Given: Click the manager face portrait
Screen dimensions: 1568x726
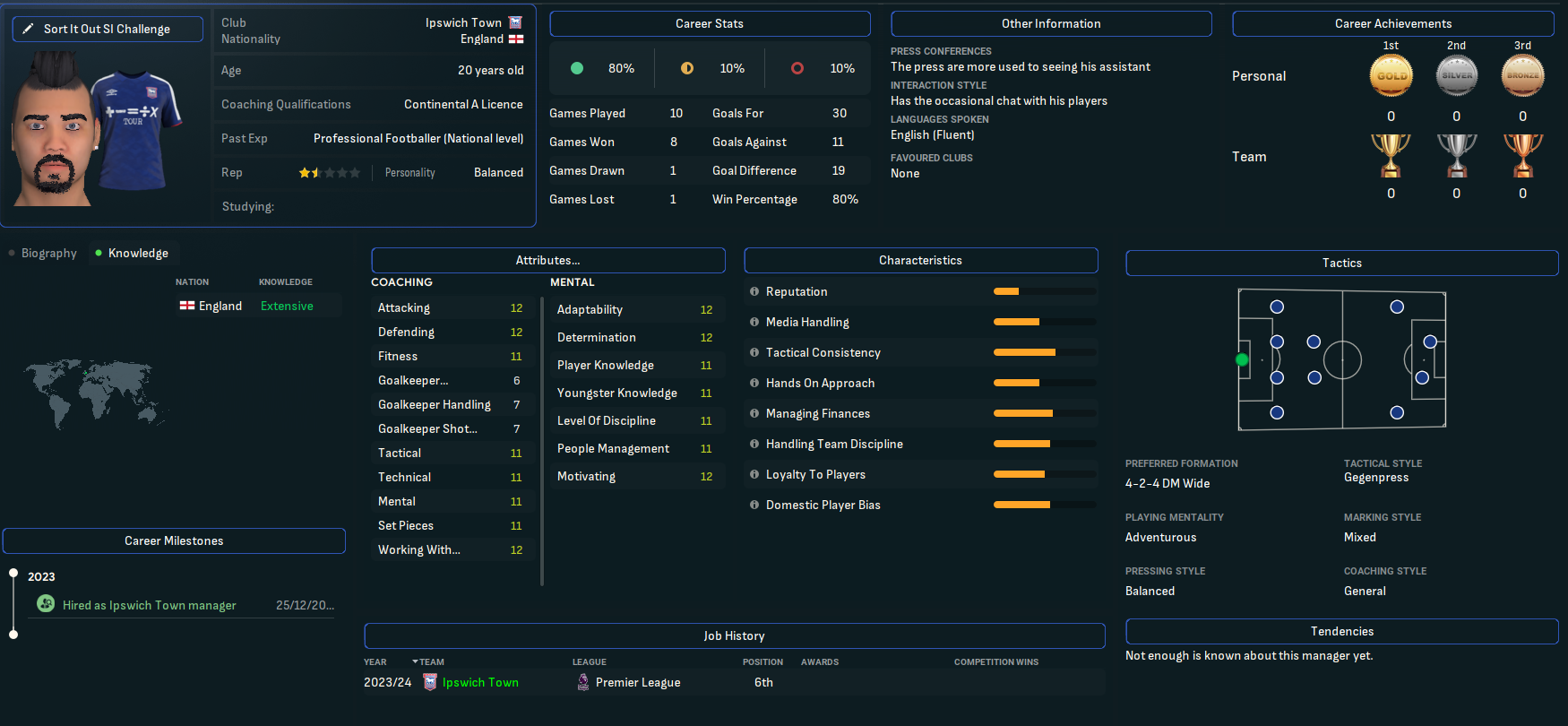Looking at the screenshot, I should [54, 130].
